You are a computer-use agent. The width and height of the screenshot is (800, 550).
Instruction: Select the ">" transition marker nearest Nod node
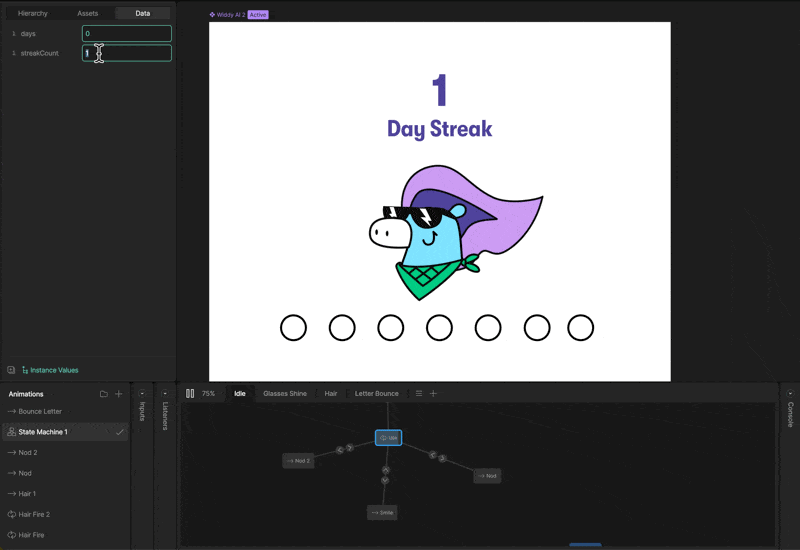tap(442, 458)
